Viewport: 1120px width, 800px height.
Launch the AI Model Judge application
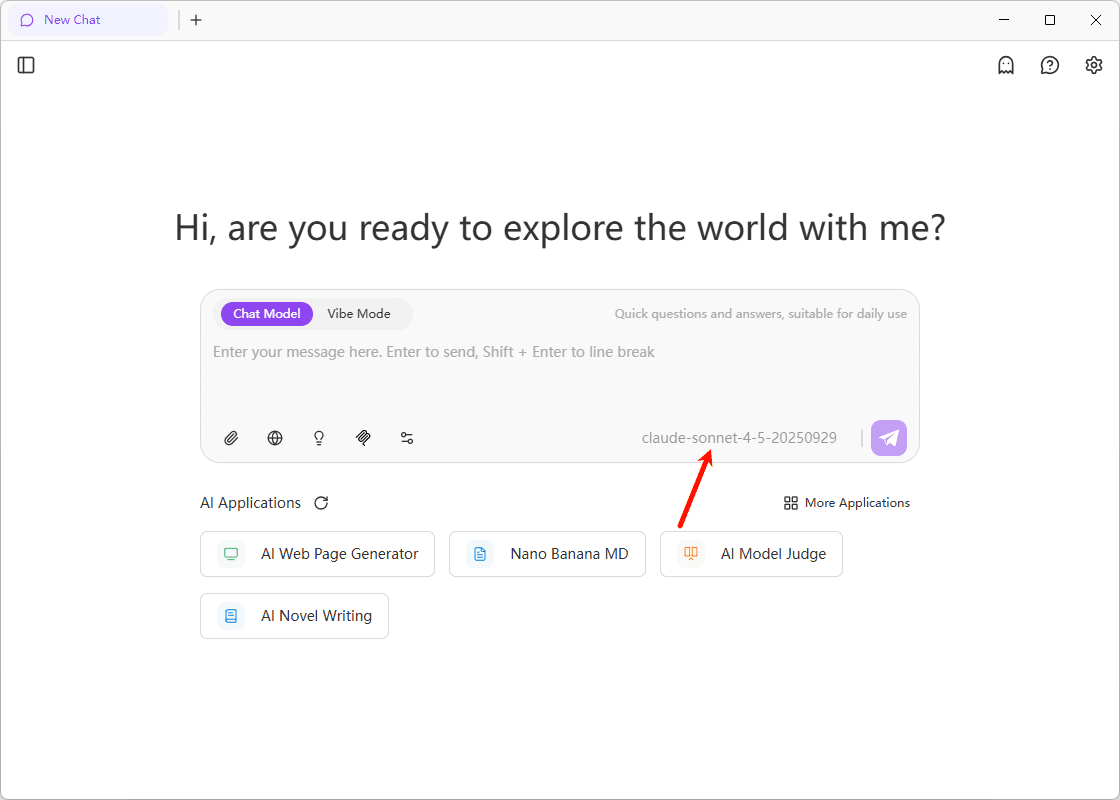tap(751, 554)
